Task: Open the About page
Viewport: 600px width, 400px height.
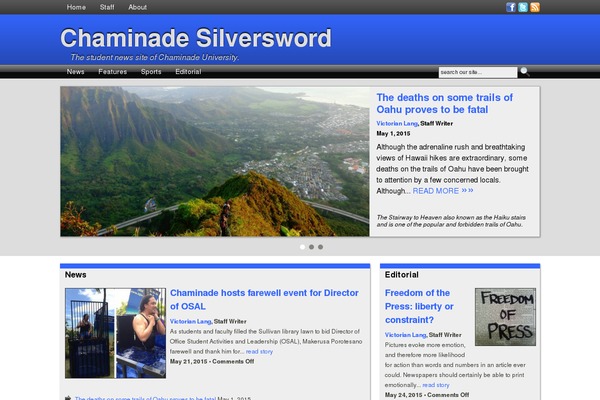Action: click(x=137, y=7)
